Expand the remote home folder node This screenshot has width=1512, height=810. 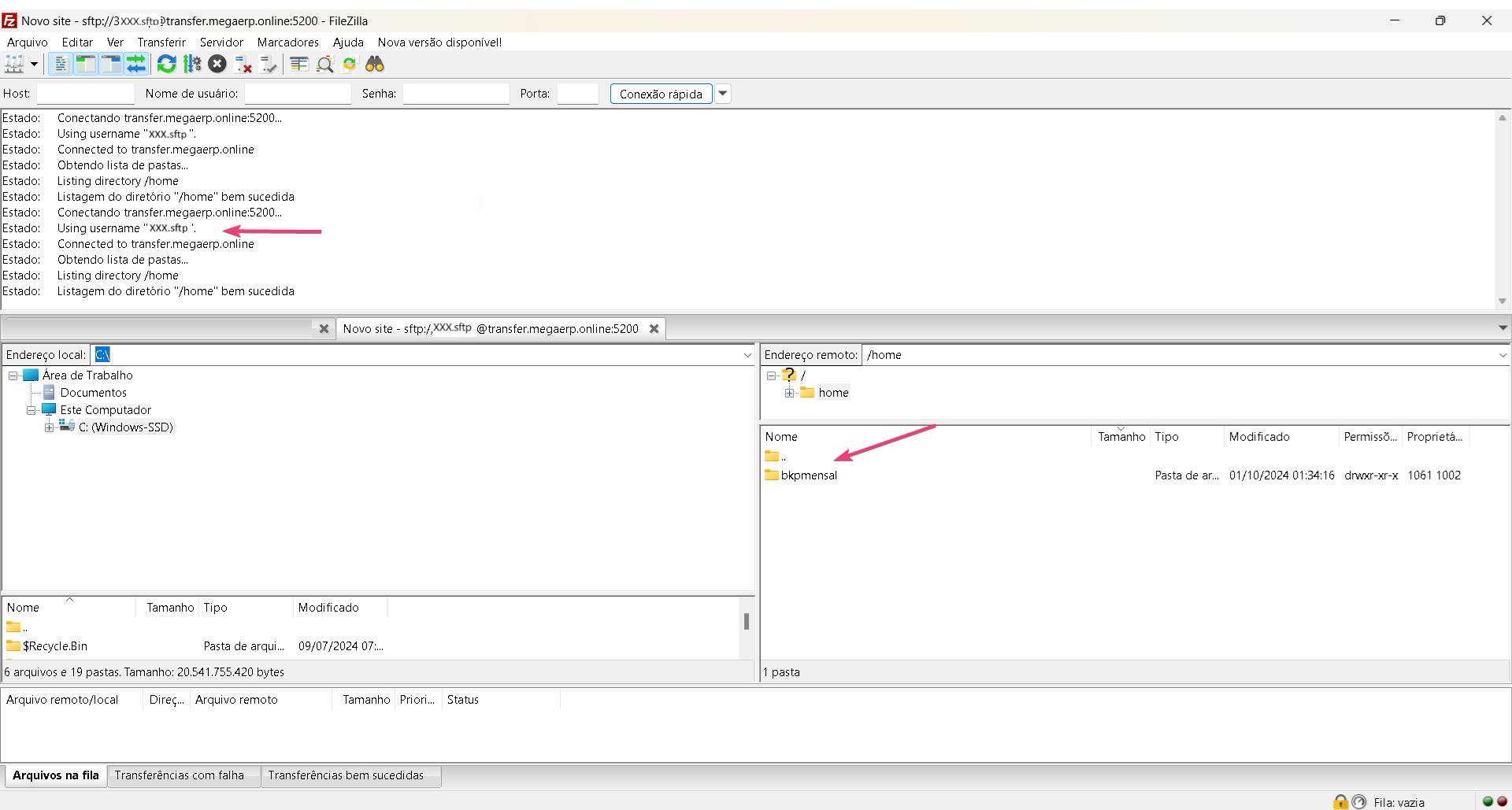click(x=789, y=393)
